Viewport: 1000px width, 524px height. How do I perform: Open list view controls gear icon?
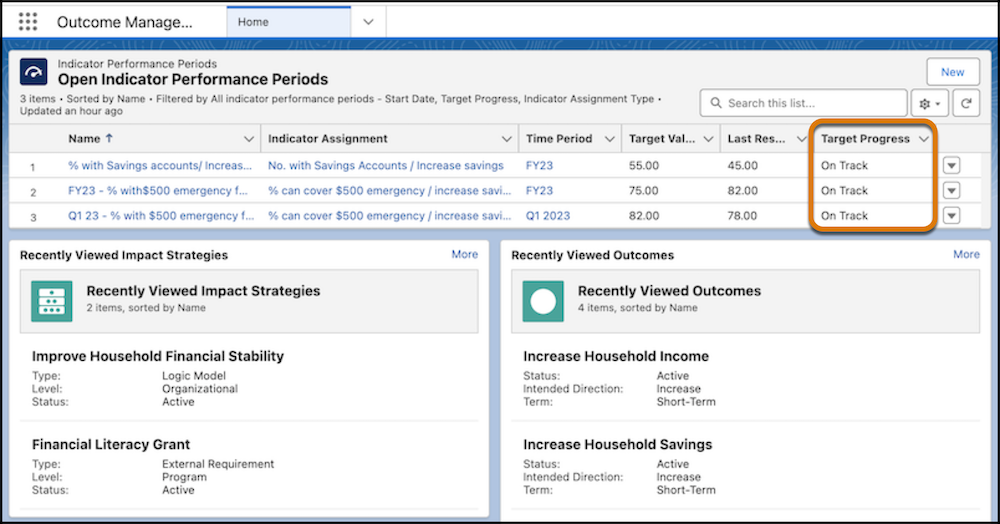click(930, 103)
